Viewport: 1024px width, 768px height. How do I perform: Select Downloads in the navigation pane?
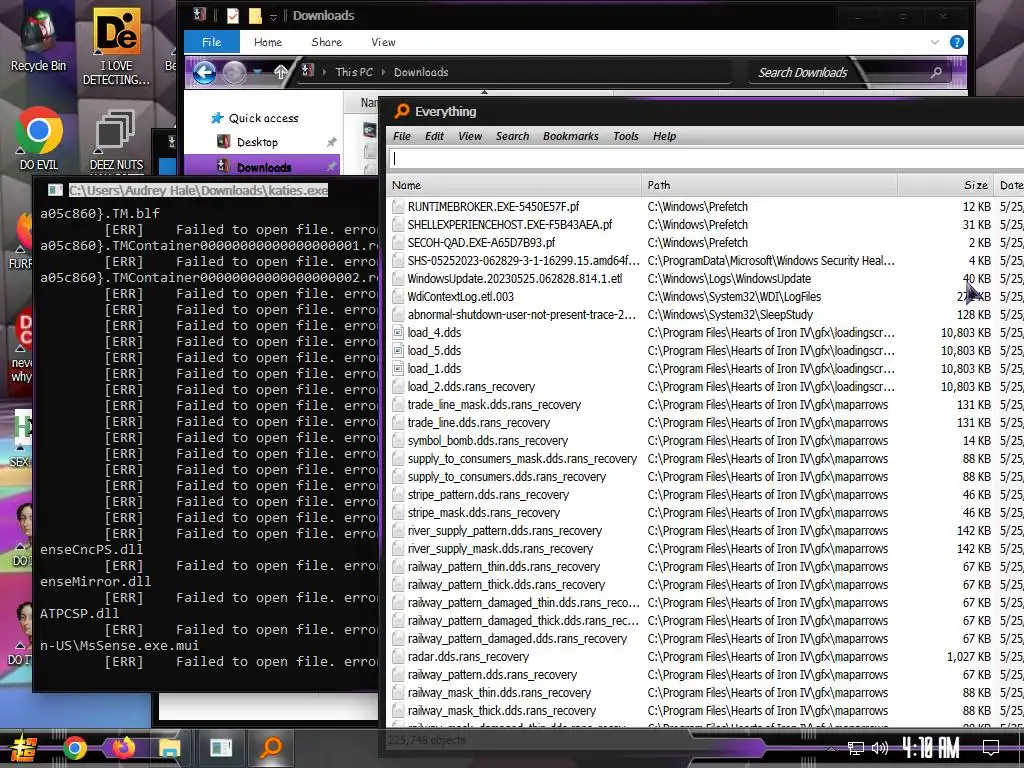point(262,167)
